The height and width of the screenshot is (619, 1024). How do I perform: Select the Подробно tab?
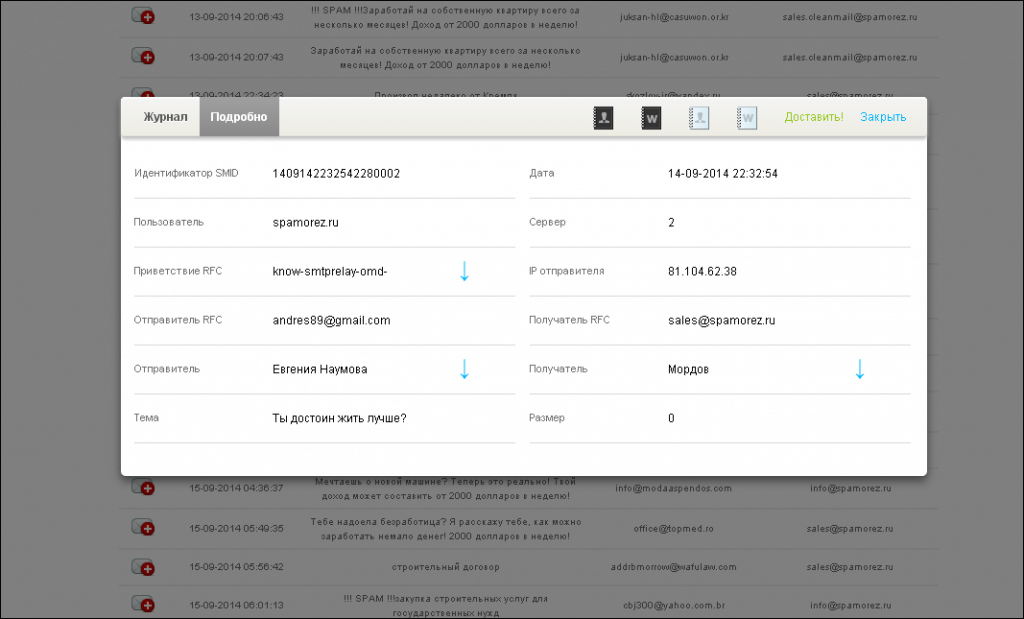click(238, 117)
